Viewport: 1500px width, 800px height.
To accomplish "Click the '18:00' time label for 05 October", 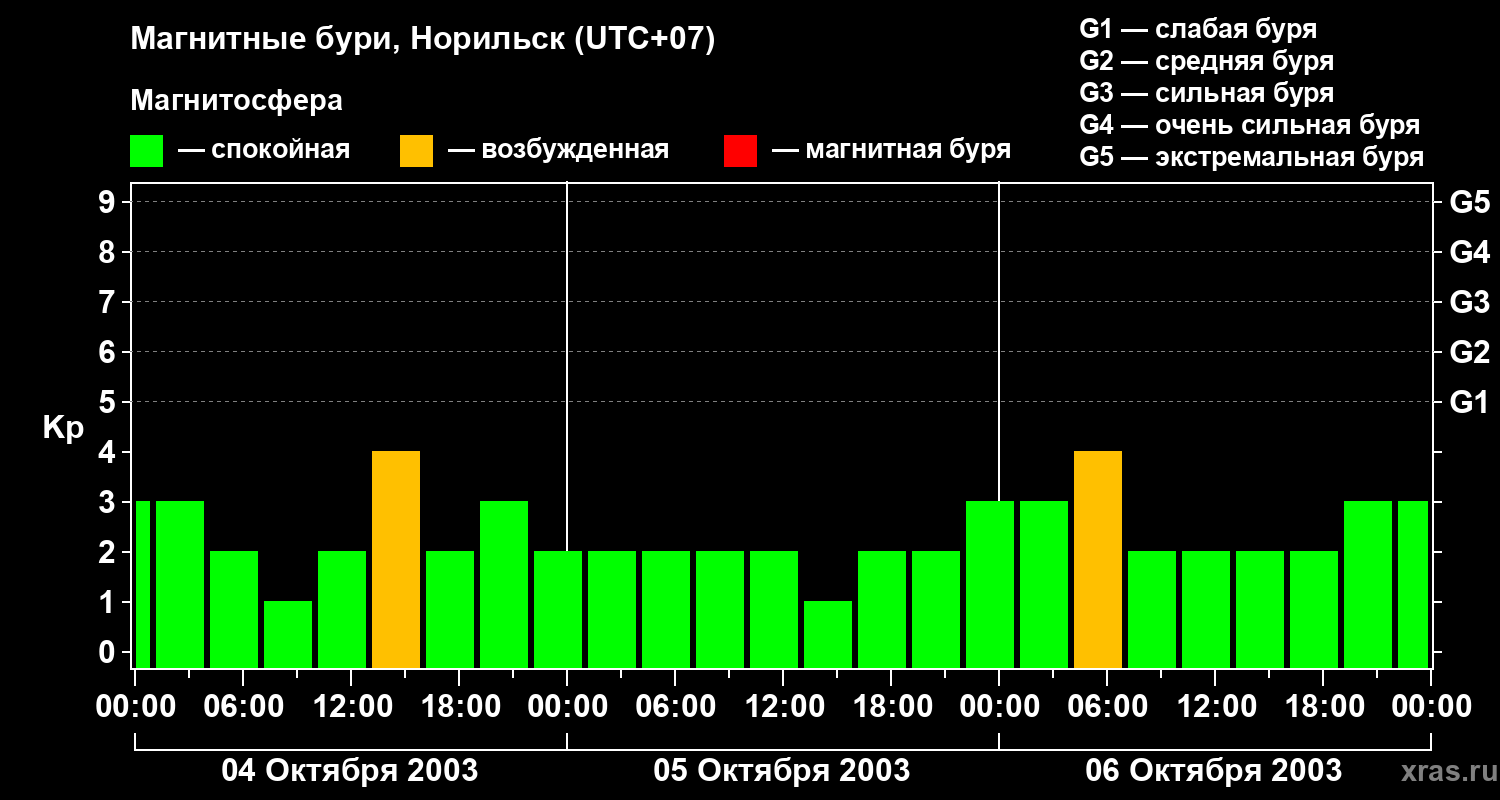I will [891, 707].
